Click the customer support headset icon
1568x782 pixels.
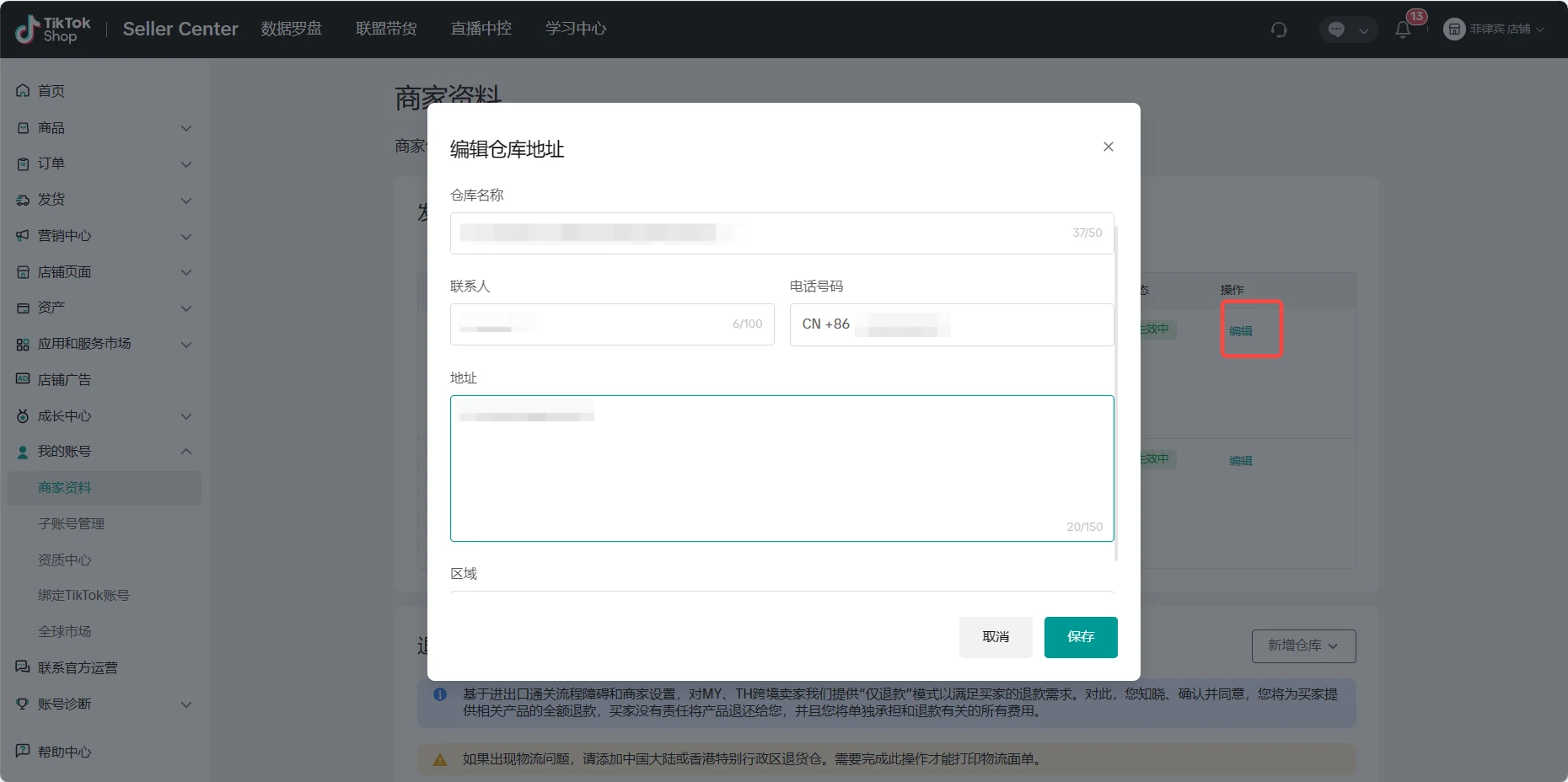(1279, 29)
